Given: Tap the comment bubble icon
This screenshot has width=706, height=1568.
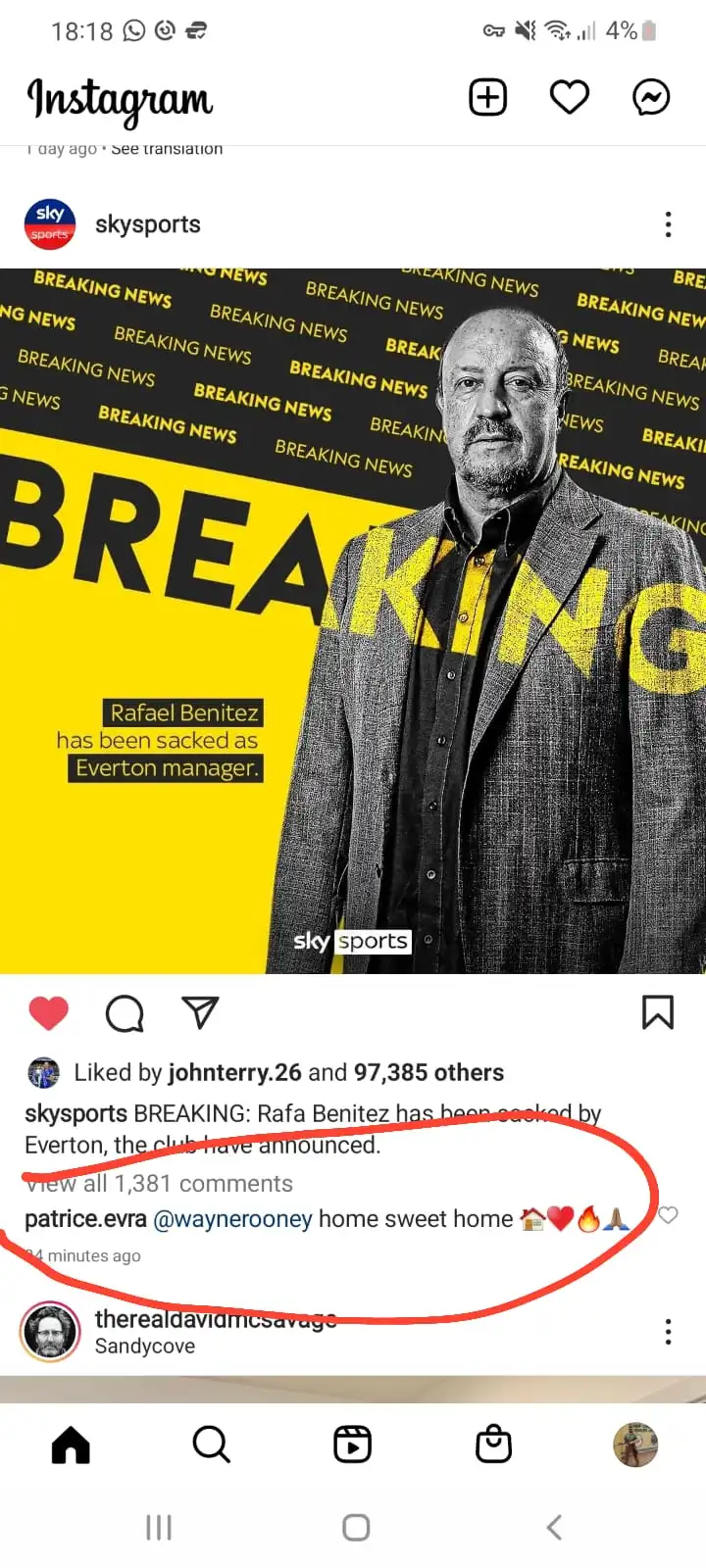Looking at the screenshot, I should click(125, 1013).
